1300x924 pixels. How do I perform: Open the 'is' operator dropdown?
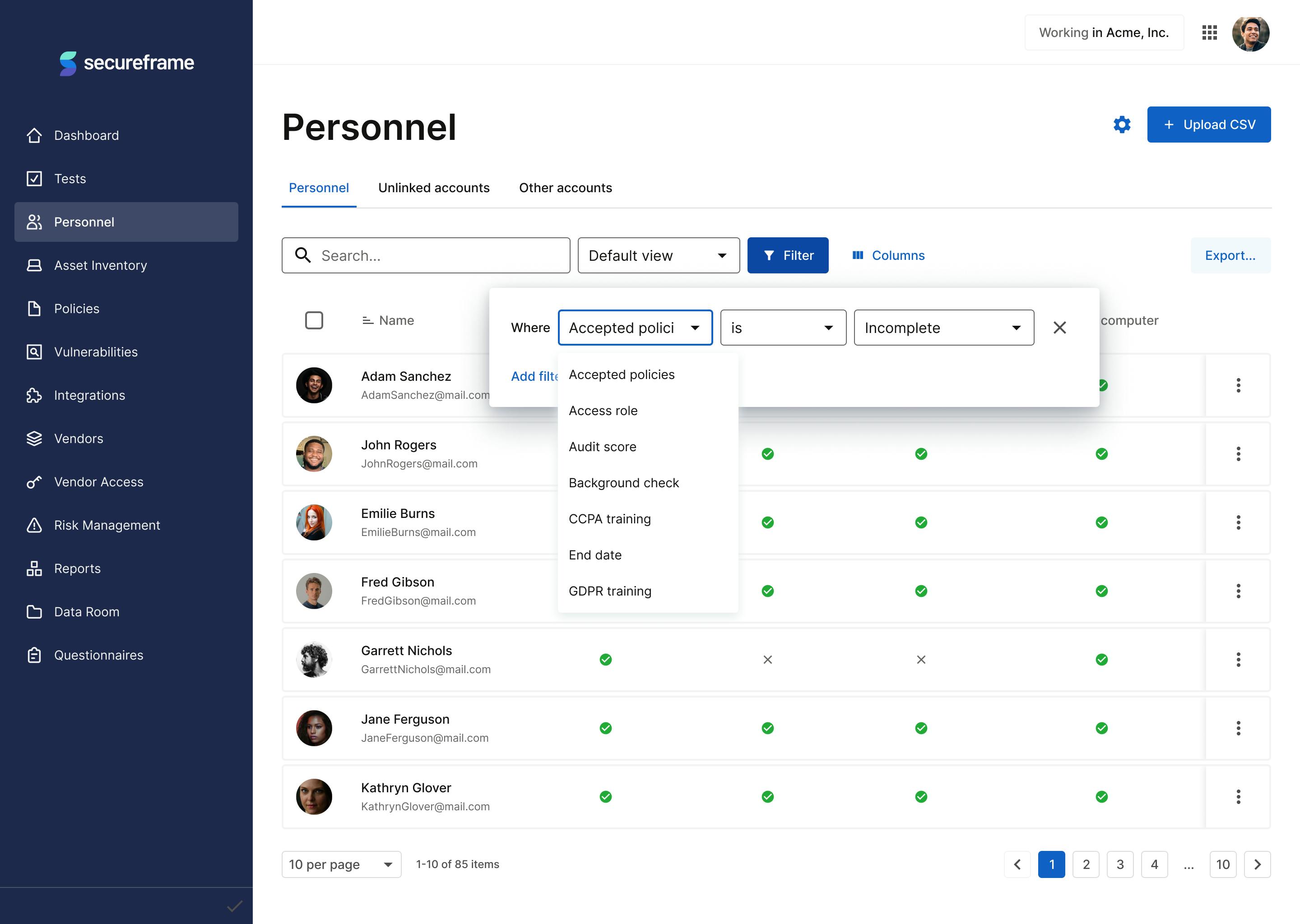click(x=783, y=328)
